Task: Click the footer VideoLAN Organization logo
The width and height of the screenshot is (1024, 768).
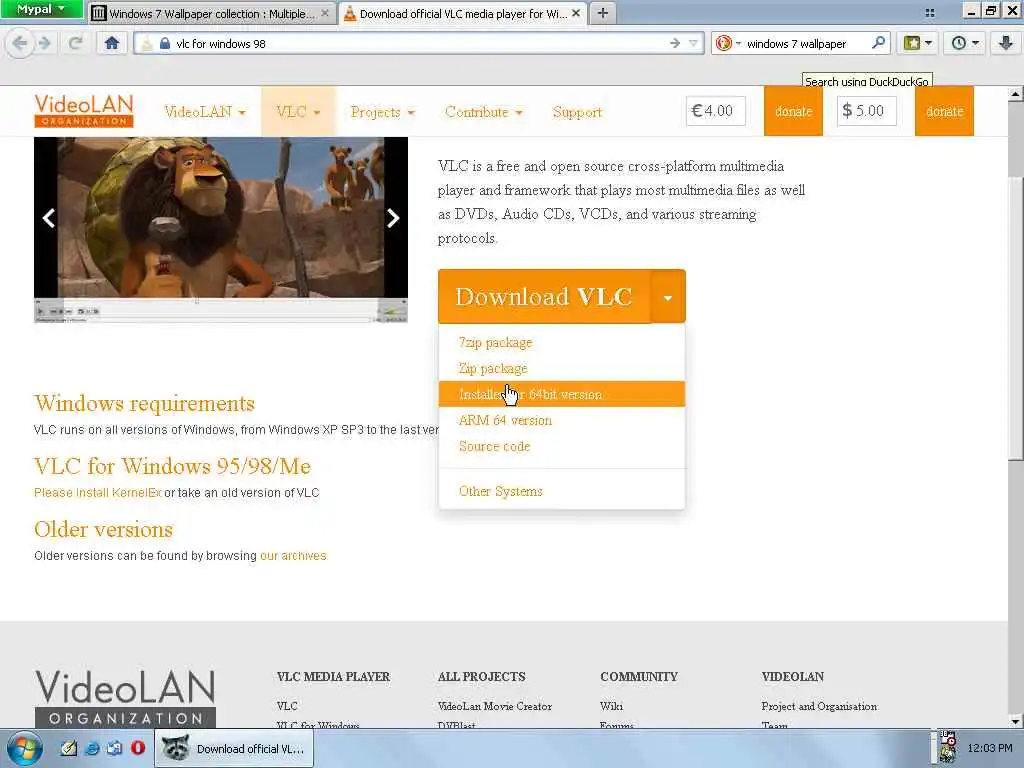Action: point(125,698)
